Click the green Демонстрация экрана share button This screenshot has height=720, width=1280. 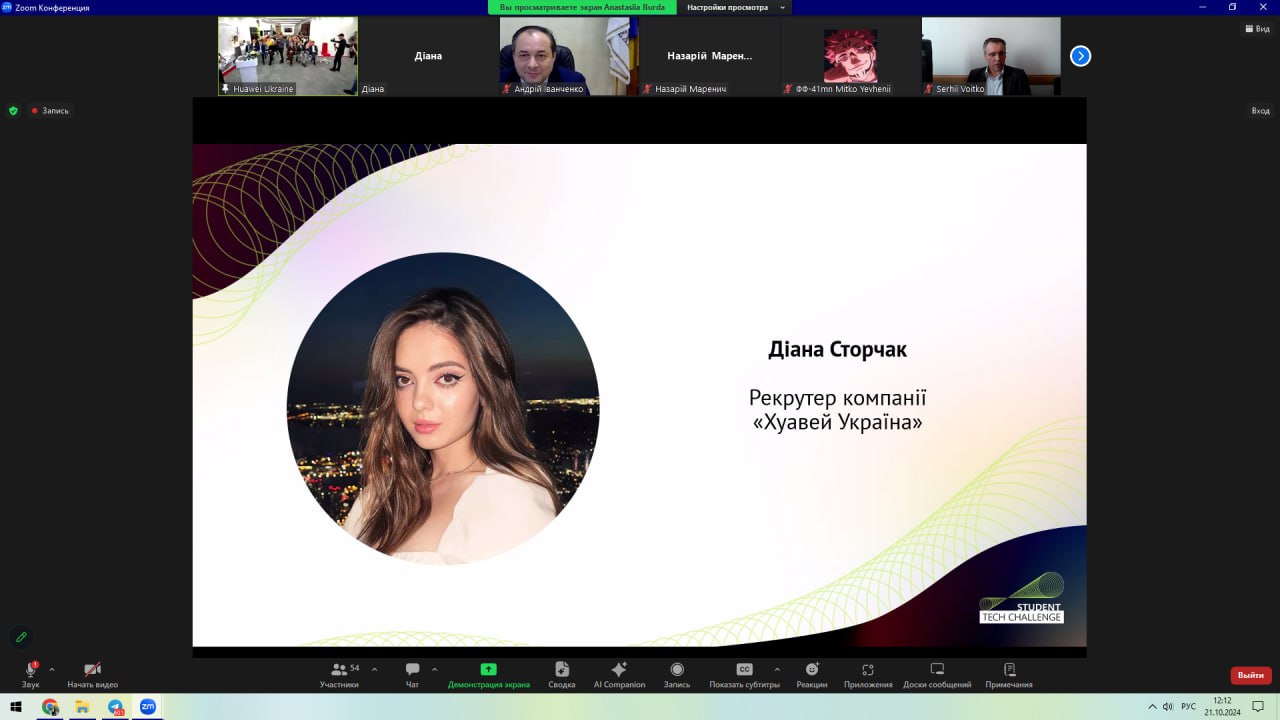tap(488, 674)
